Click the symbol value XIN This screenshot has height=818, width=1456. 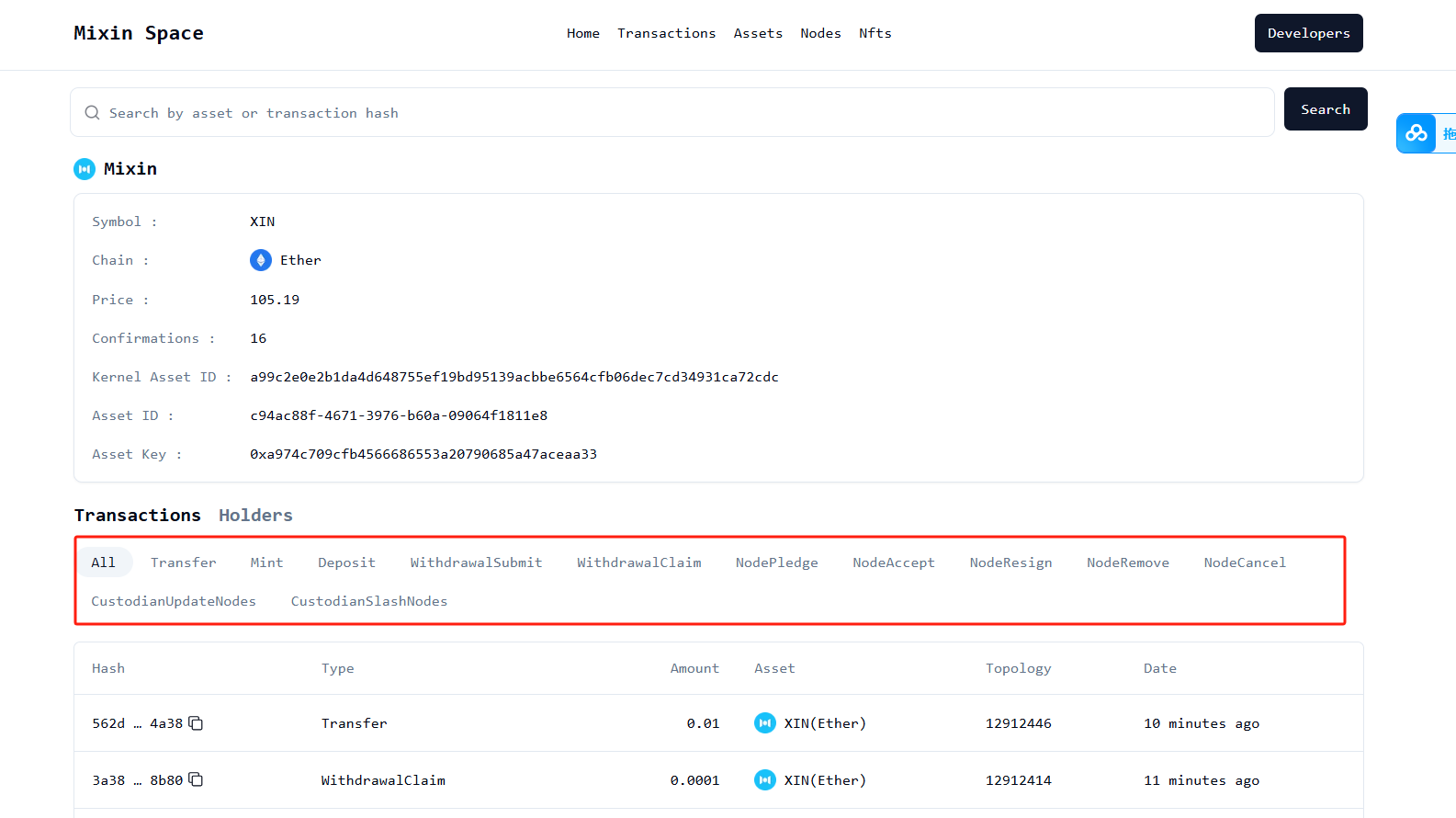pyautogui.click(x=263, y=222)
